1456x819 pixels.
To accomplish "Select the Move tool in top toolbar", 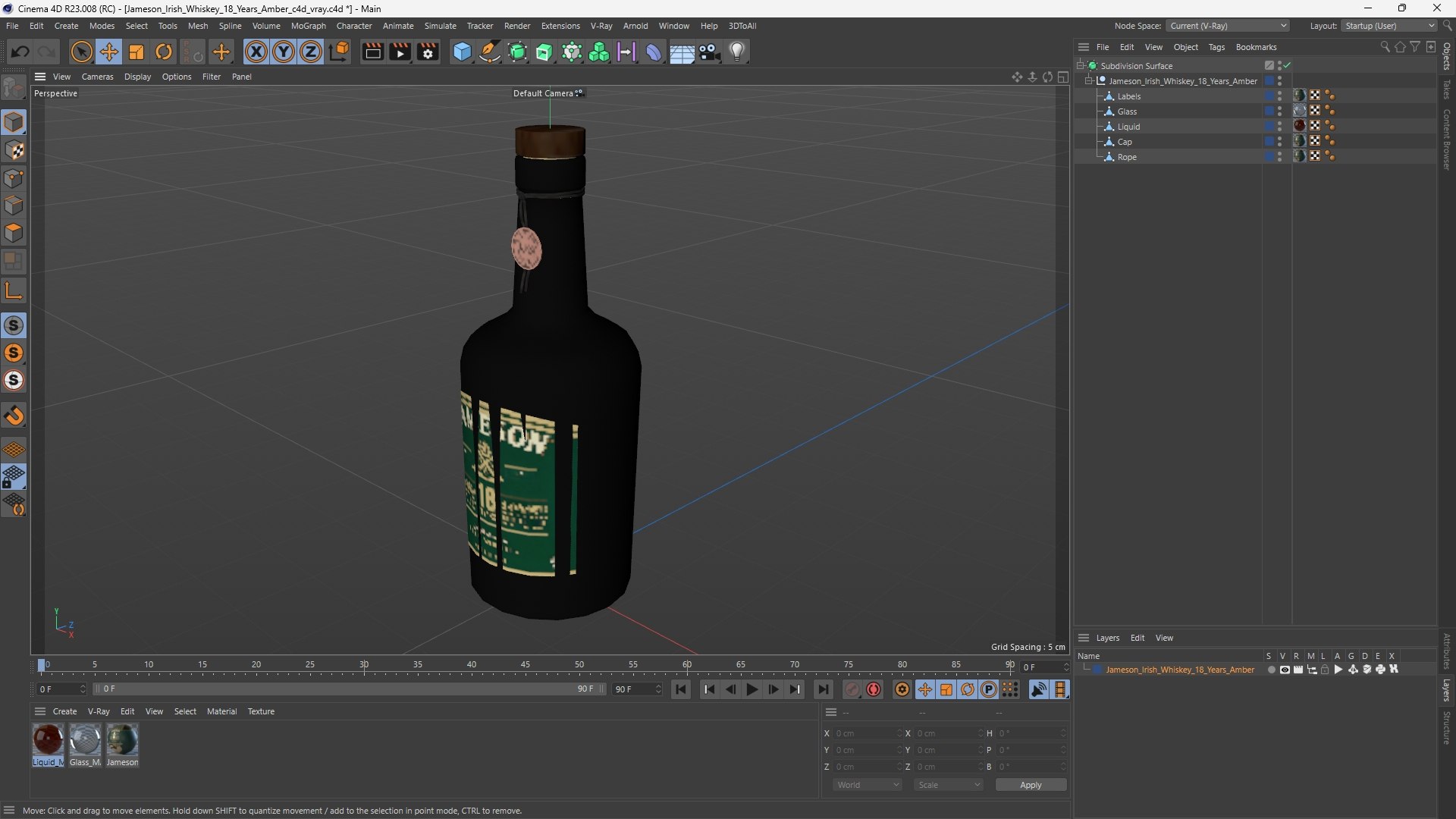I will point(109,52).
